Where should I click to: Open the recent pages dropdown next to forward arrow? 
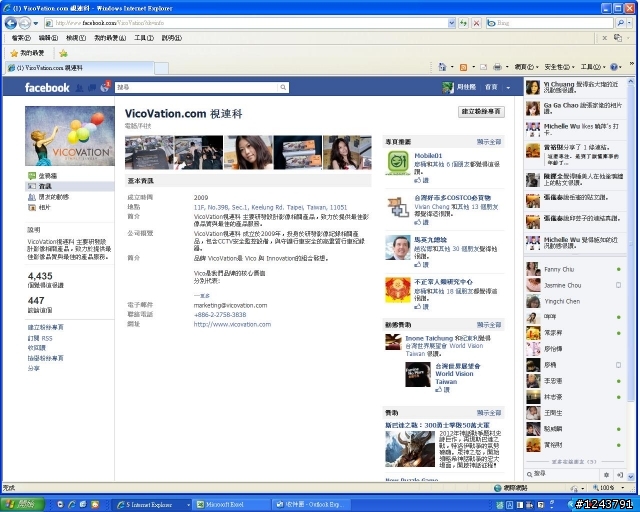click(36, 23)
